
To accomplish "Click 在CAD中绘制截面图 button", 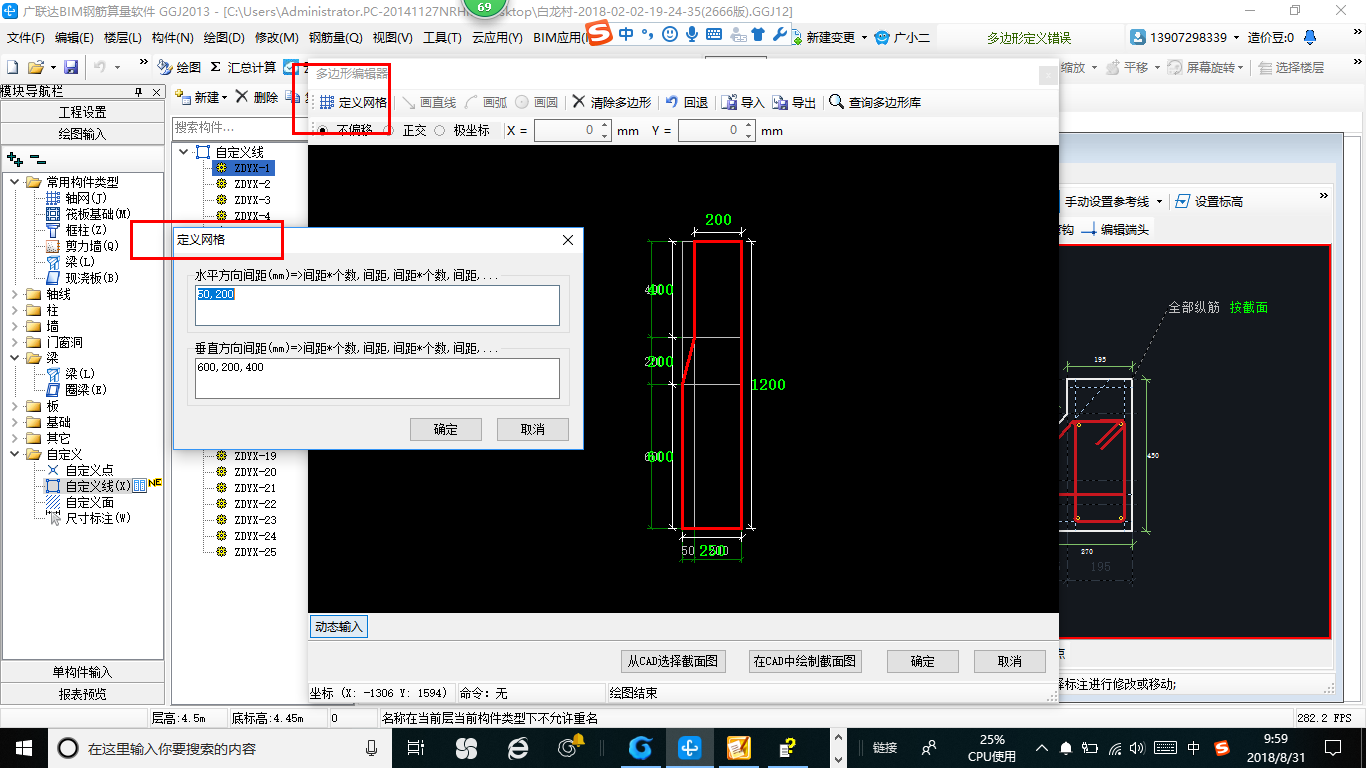I will pos(805,661).
